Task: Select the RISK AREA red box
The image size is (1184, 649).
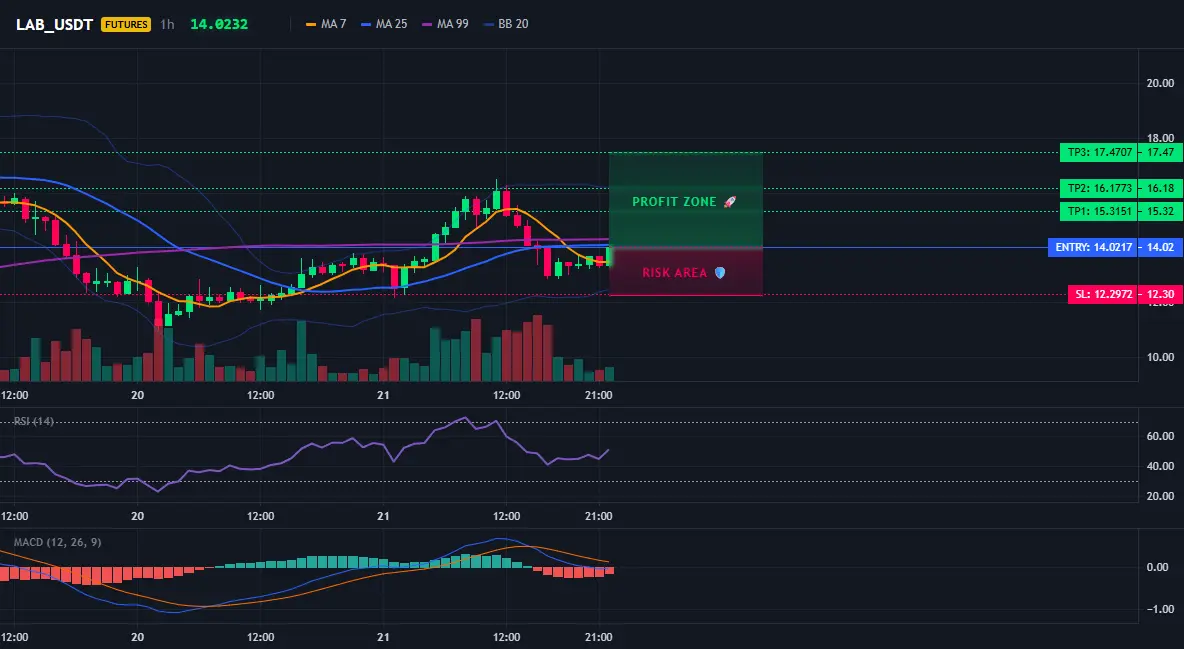Action: (x=686, y=271)
